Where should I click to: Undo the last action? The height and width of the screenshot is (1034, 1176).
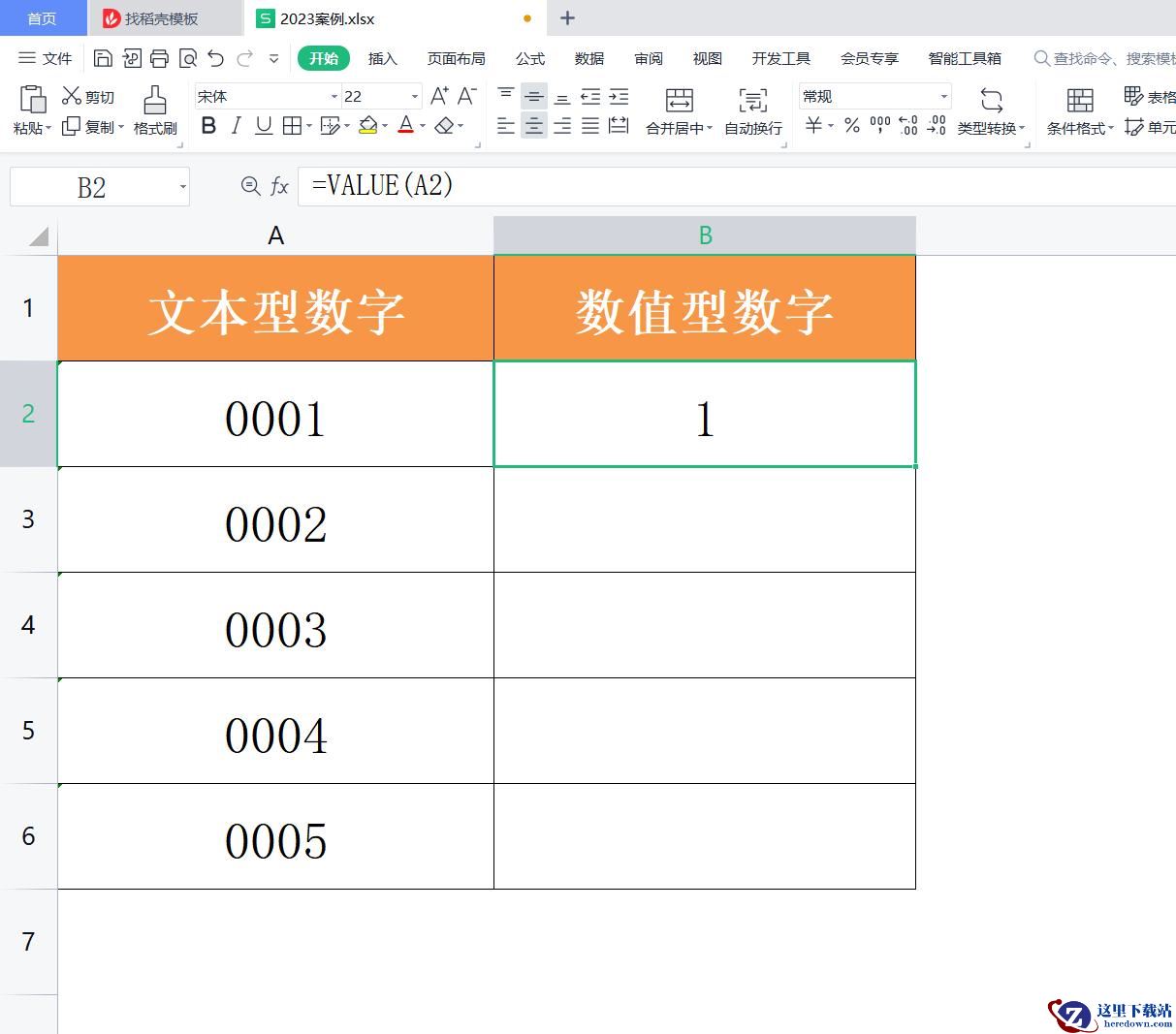(216, 58)
